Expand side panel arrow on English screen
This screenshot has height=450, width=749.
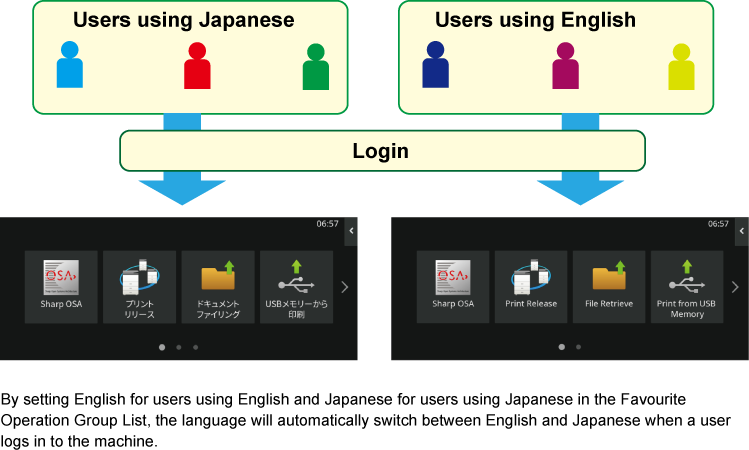(x=742, y=231)
